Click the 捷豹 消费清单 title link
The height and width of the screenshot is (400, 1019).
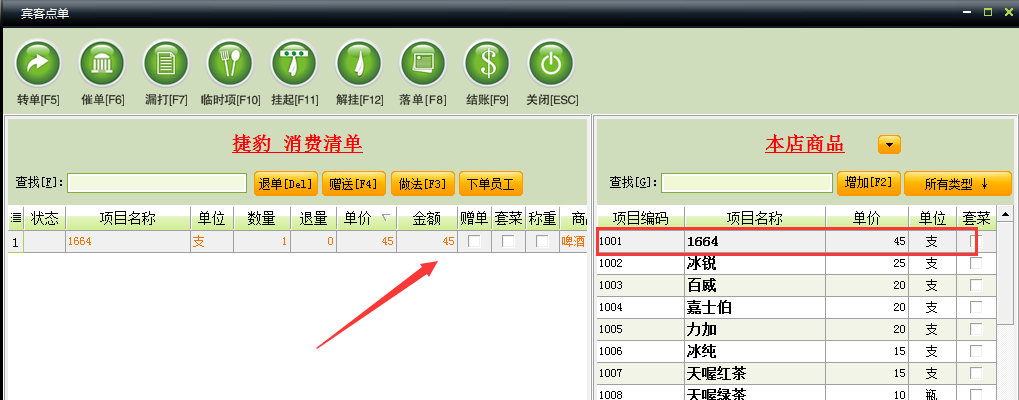[297, 144]
